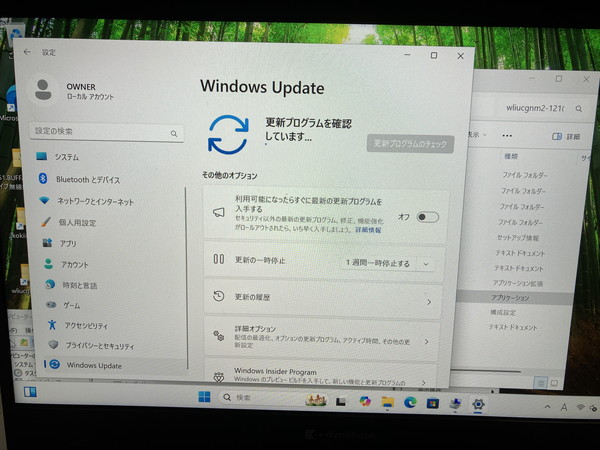The width and height of the screenshot is (600, 450).
Task: Click the Settings back arrow
Action: tap(26, 52)
